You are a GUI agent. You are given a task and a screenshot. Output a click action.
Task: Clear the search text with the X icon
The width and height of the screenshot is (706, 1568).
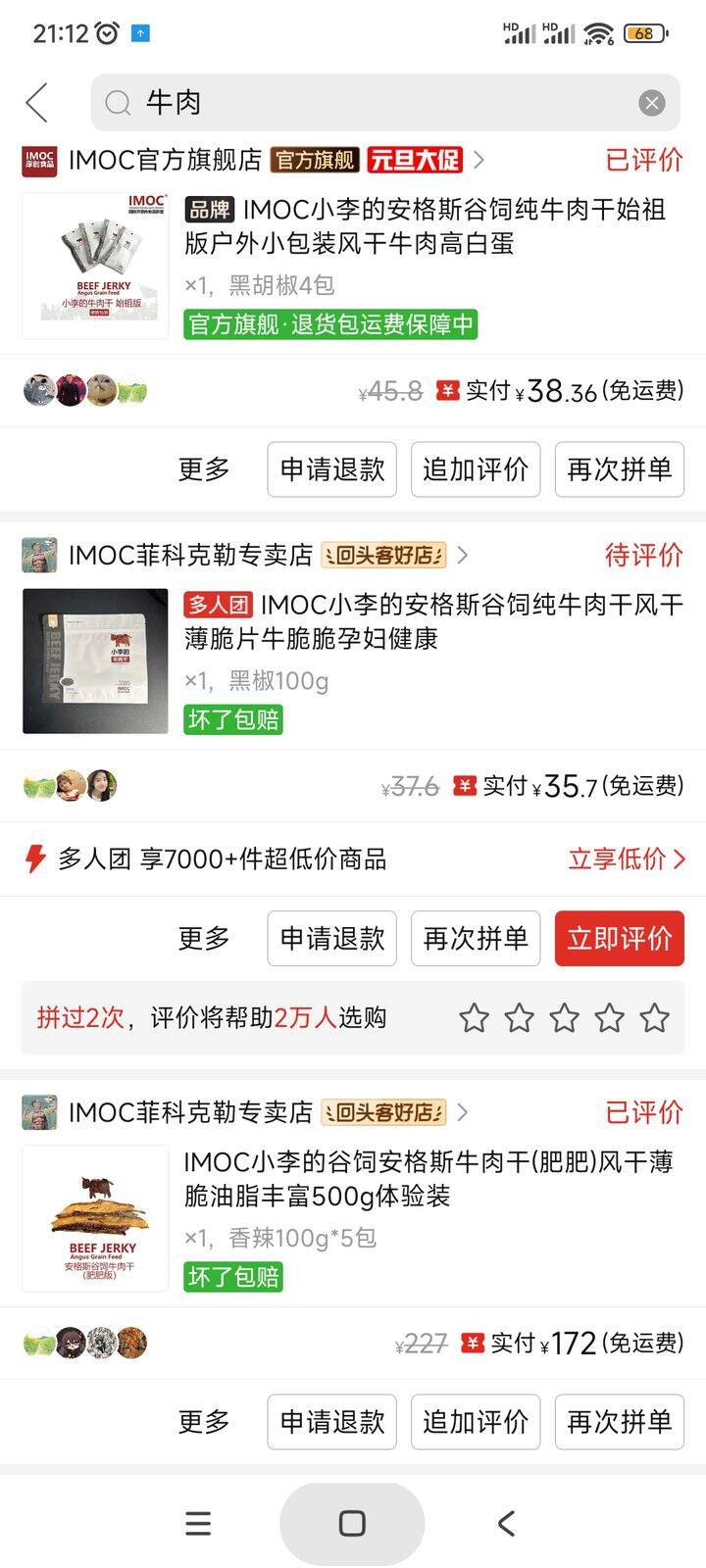652,103
